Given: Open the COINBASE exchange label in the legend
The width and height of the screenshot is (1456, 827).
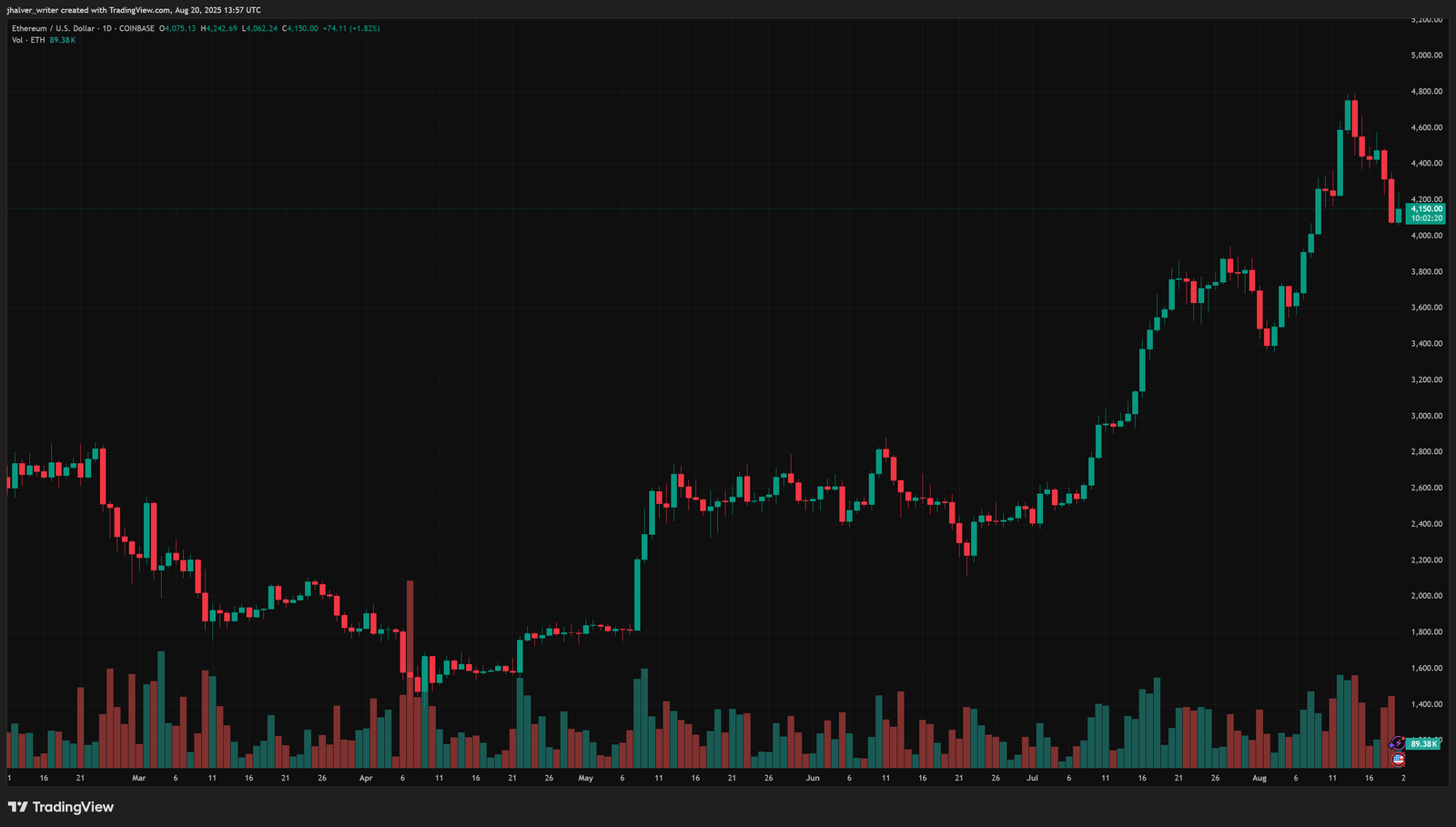Looking at the screenshot, I should pos(136,28).
